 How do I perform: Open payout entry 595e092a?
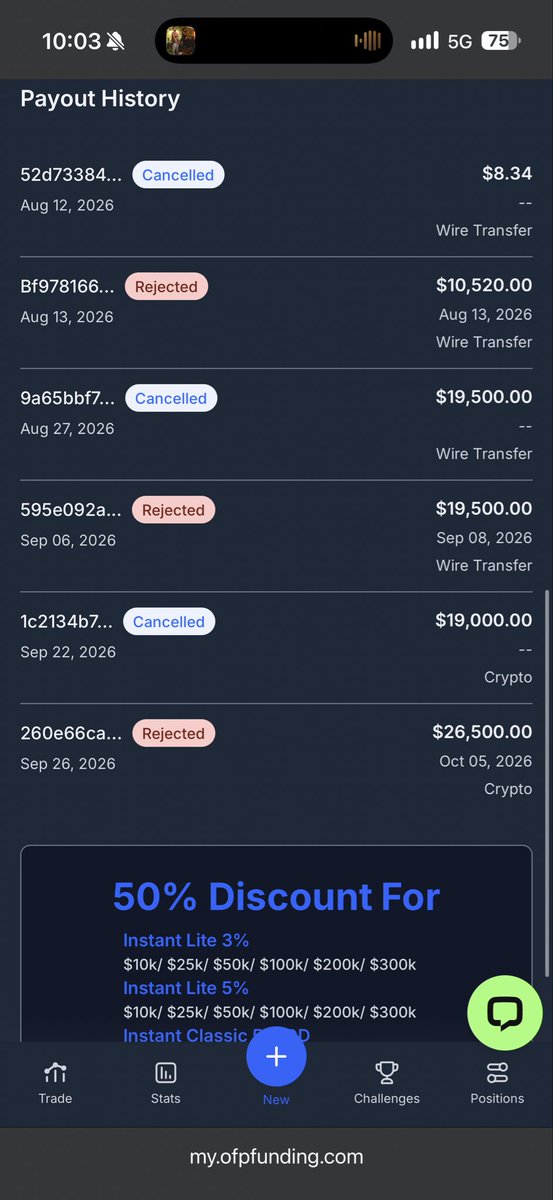click(x=276, y=537)
